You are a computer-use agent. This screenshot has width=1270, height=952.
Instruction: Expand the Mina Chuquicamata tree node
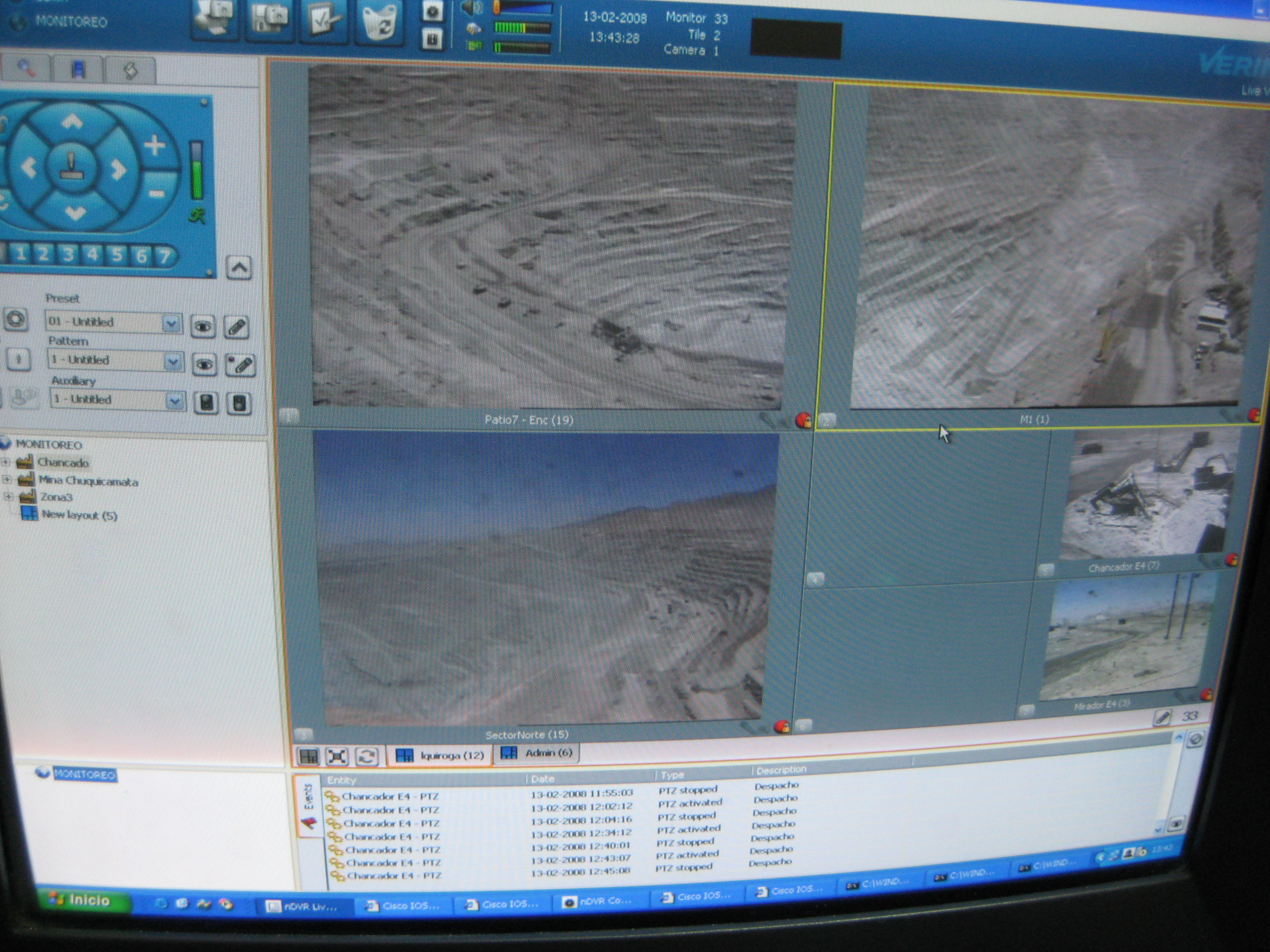(7, 479)
